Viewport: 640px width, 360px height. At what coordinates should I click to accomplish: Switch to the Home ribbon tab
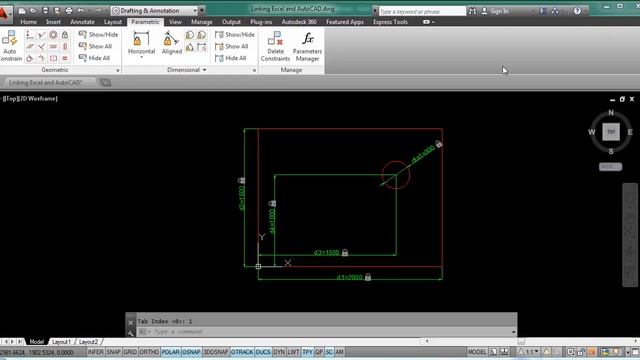[x=29, y=22]
